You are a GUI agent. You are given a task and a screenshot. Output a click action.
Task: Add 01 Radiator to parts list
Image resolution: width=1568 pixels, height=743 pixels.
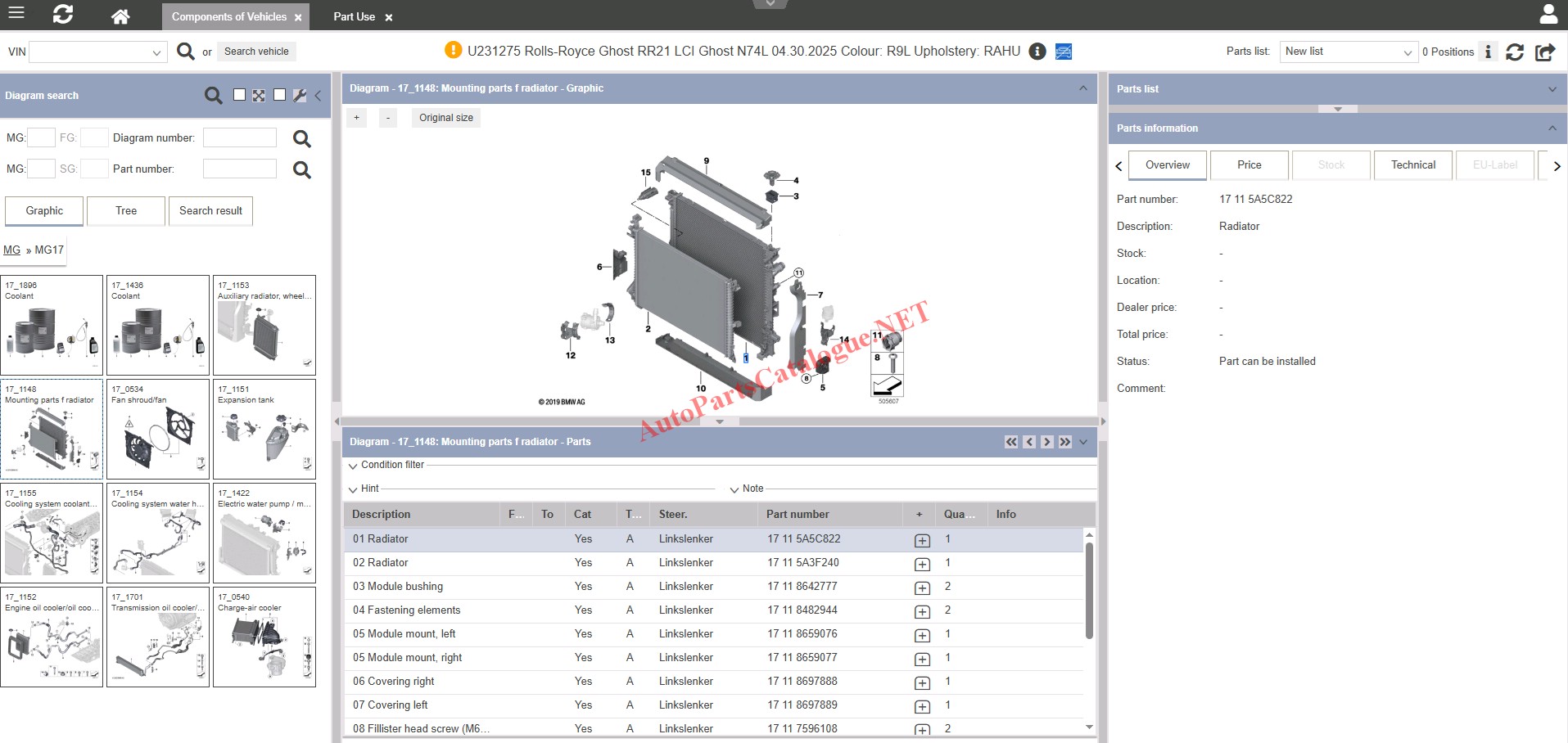922,540
